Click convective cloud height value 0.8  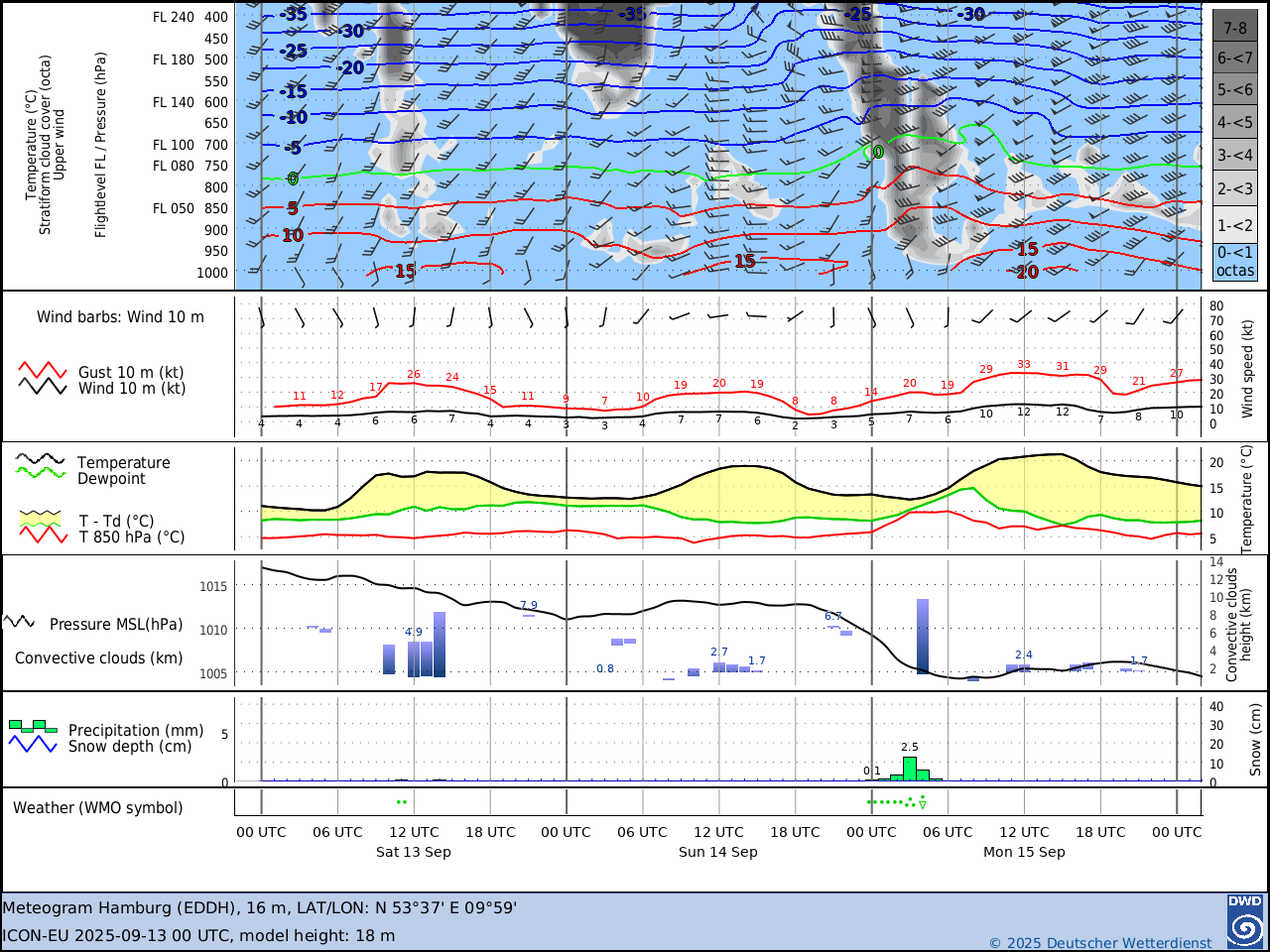[x=605, y=669]
